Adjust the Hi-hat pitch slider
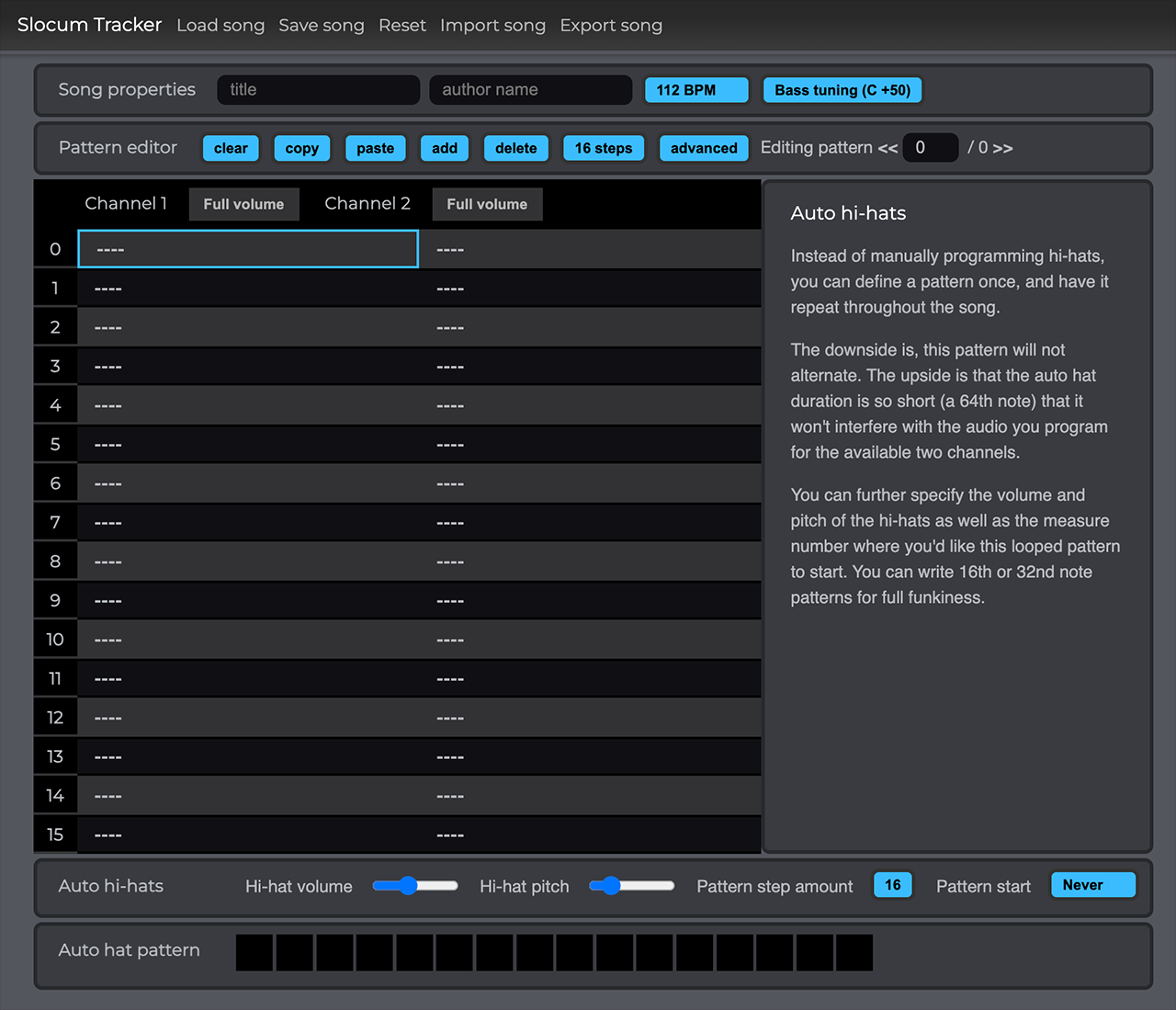This screenshot has height=1010, width=1176. pos(631,886)
